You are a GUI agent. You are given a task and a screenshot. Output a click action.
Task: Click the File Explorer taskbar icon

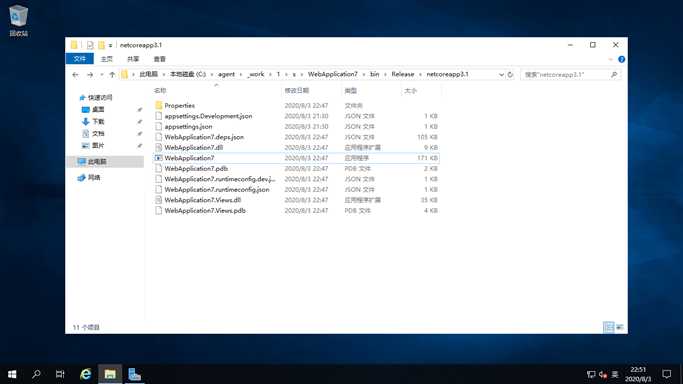[110, 374]
